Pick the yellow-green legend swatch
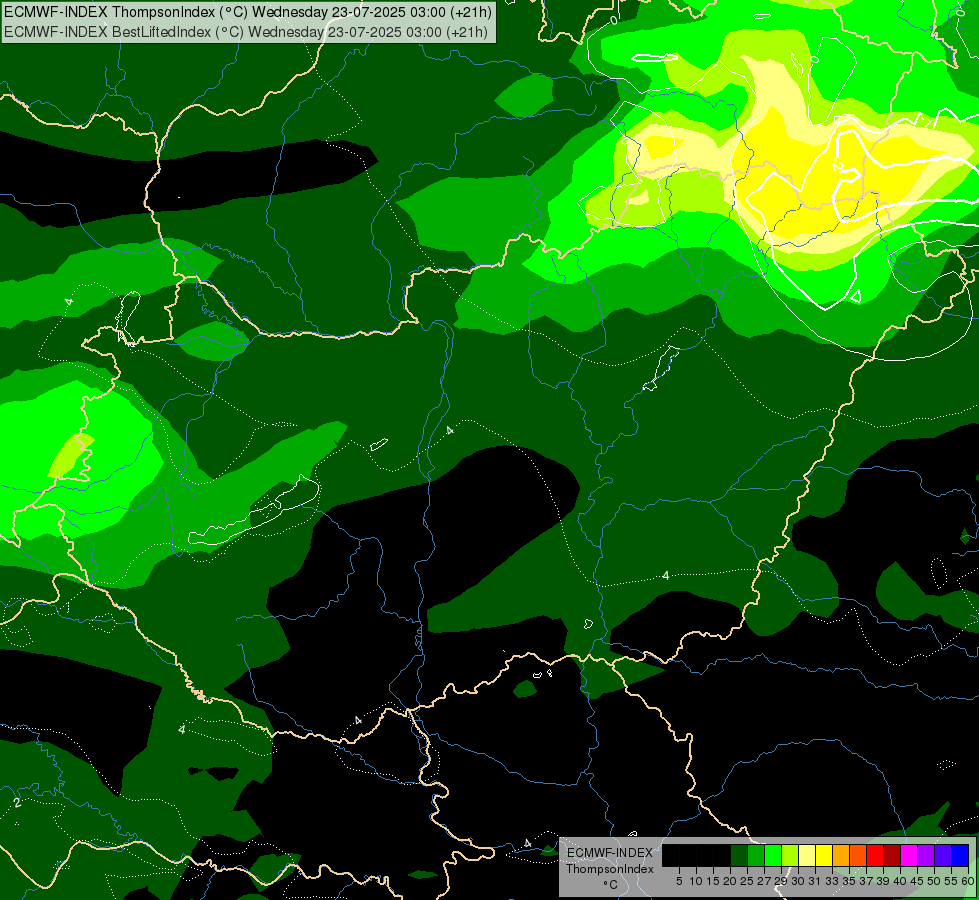 (790, 855)
